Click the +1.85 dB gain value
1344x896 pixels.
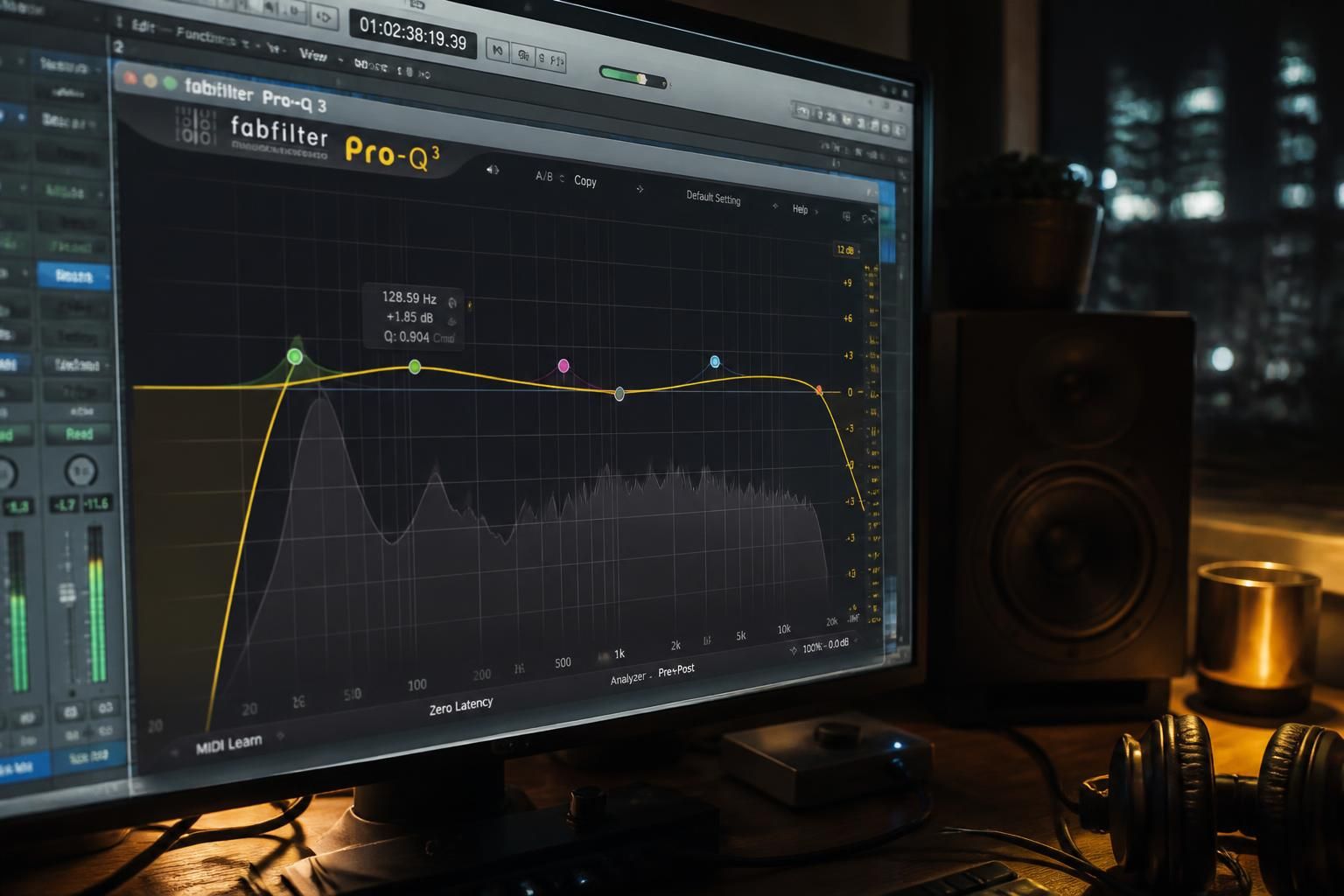tap(409, 317)
